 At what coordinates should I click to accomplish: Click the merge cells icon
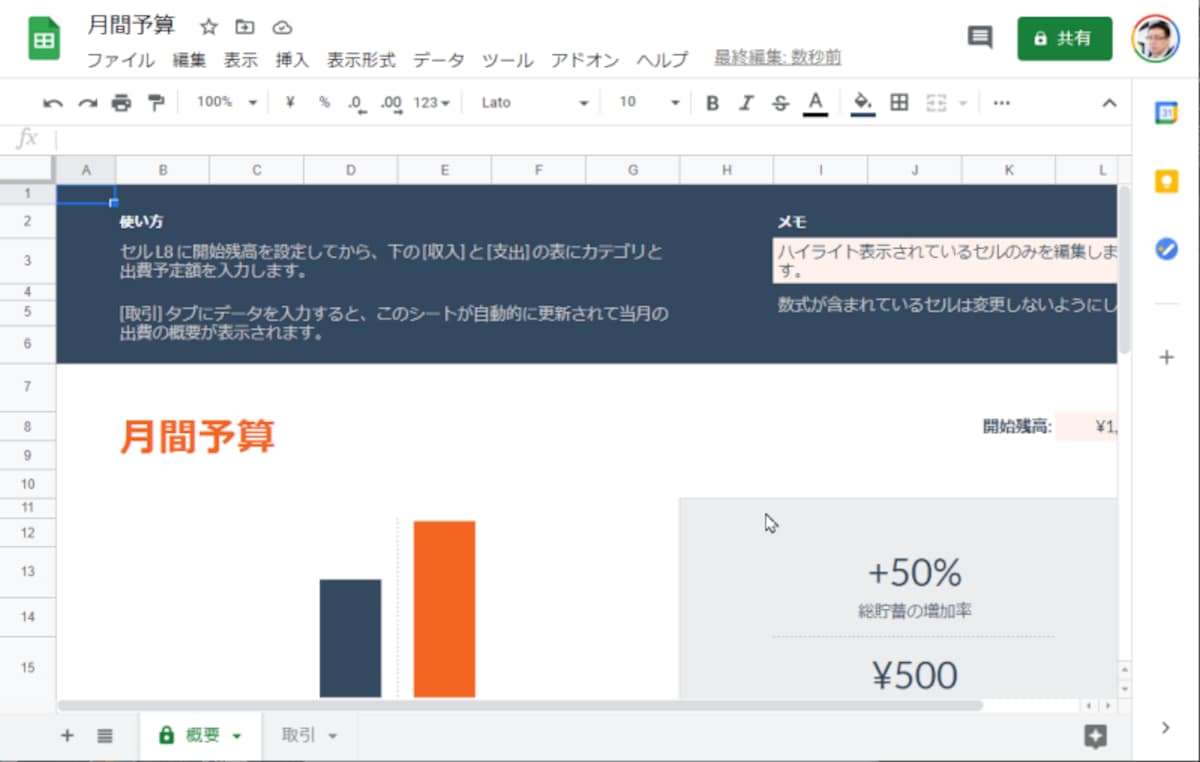pyautogui.click(x=936, y=102)
